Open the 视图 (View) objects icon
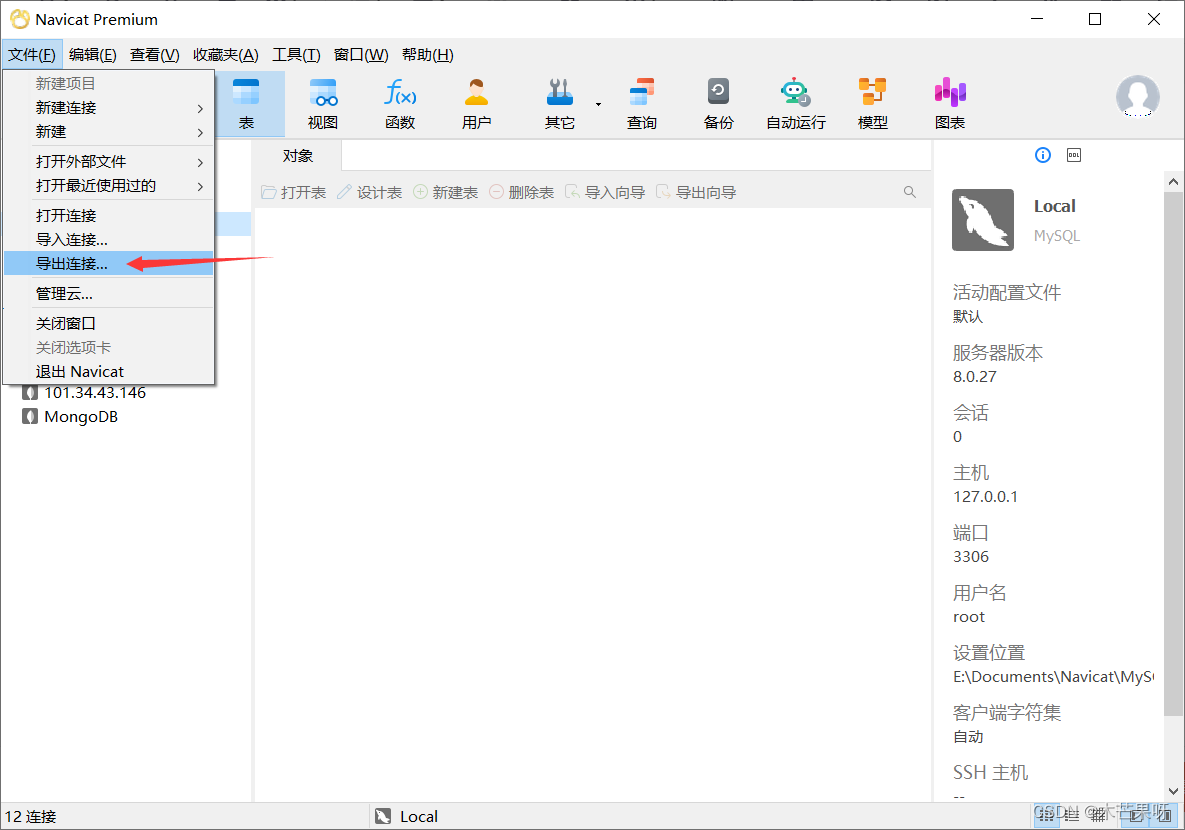Screen dimensions: 1185x830 pyautogui.click(x=323, y=104)
